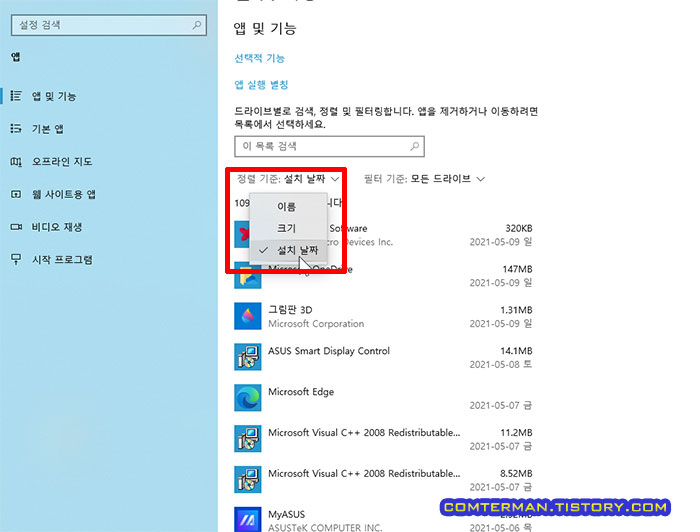Go to 기본 앱 in sidebar

point(47,129)
